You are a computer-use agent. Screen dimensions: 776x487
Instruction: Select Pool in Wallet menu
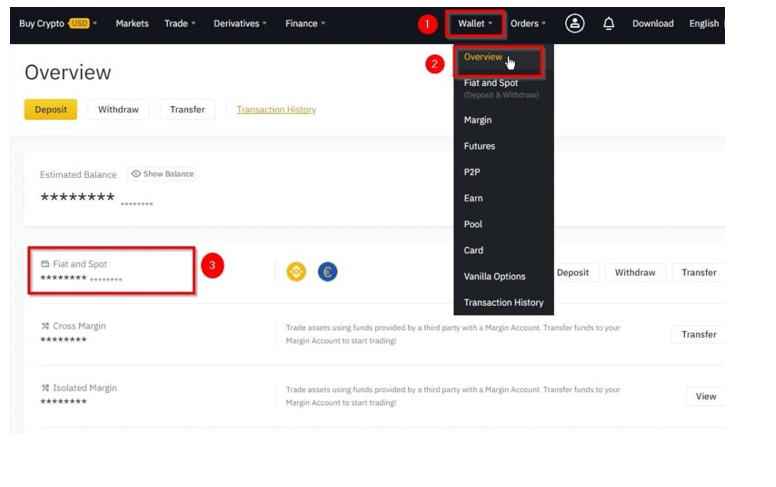[473, 224]
